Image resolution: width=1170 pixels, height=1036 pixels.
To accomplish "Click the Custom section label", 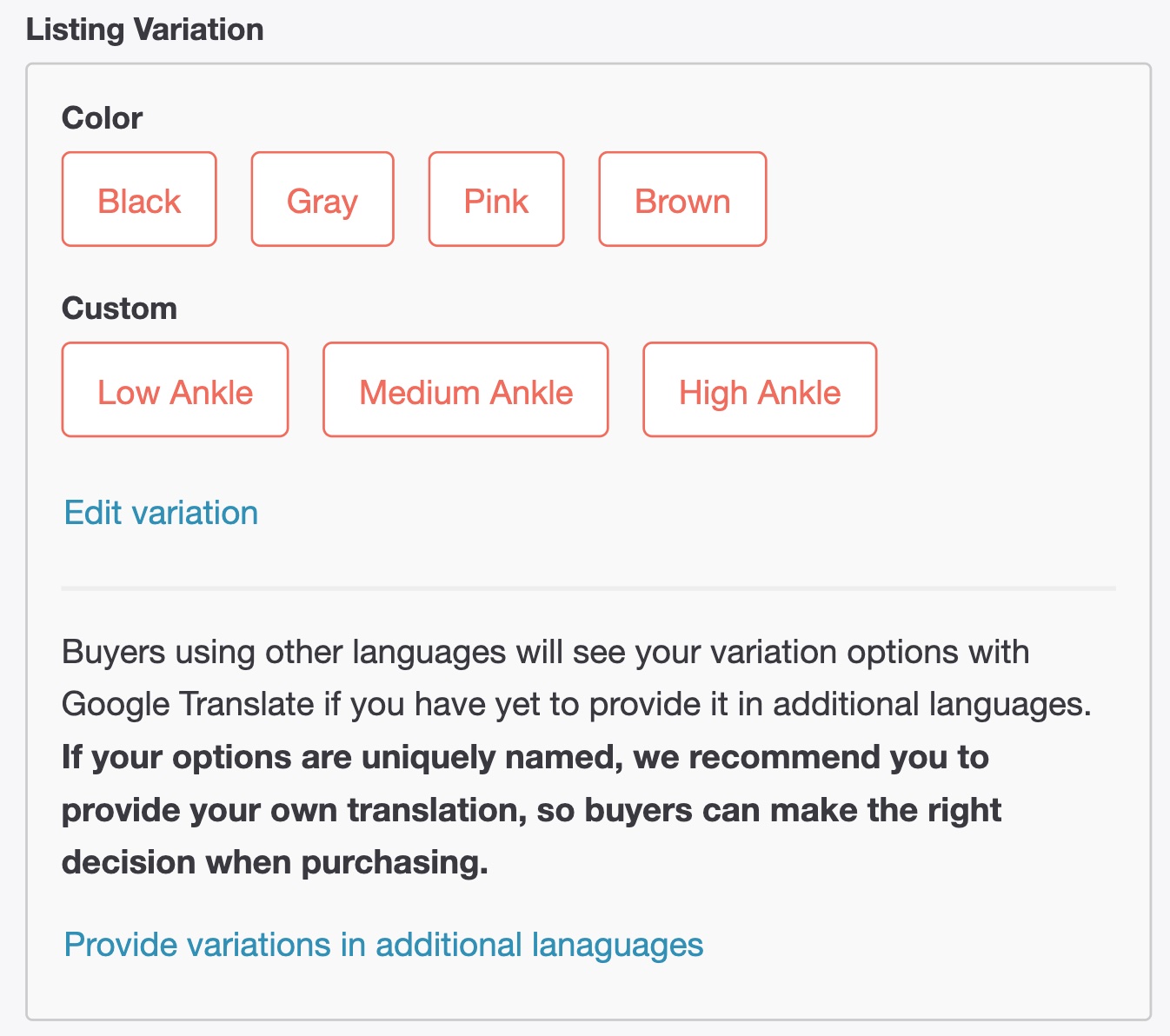I will coord(119,309).
